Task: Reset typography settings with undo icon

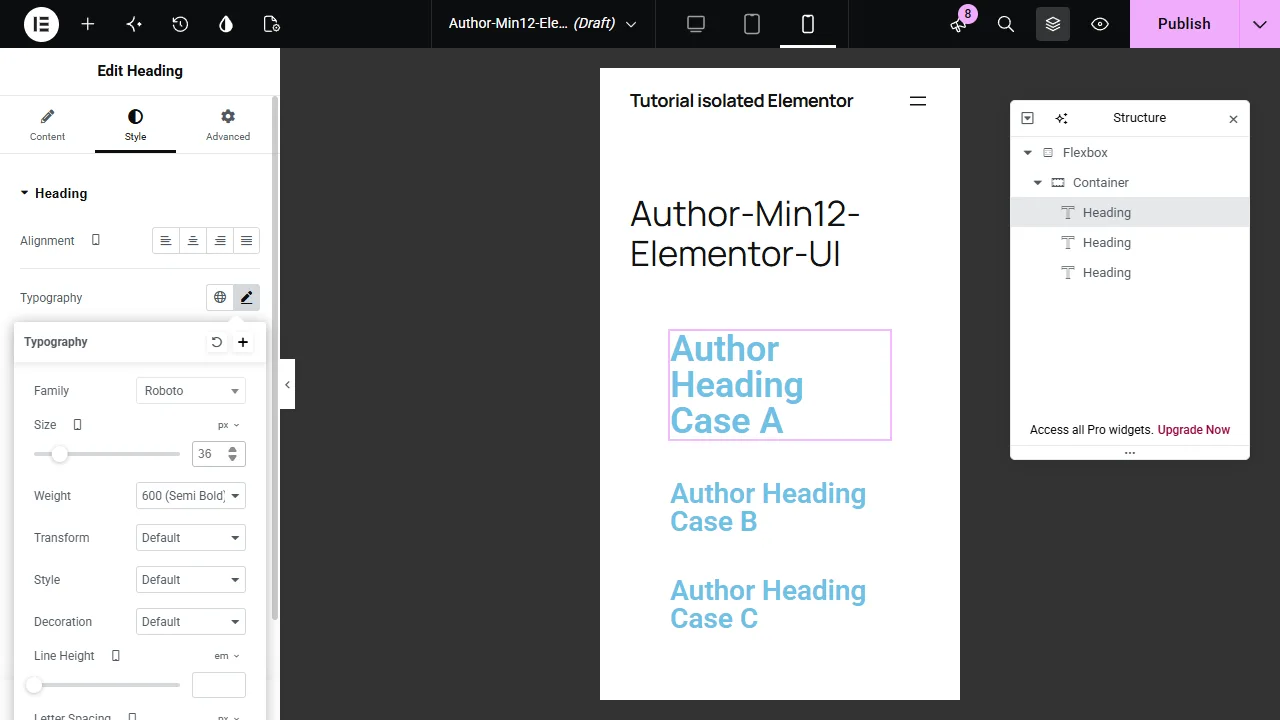Action: pyautogui.click(x=217, y=342)
